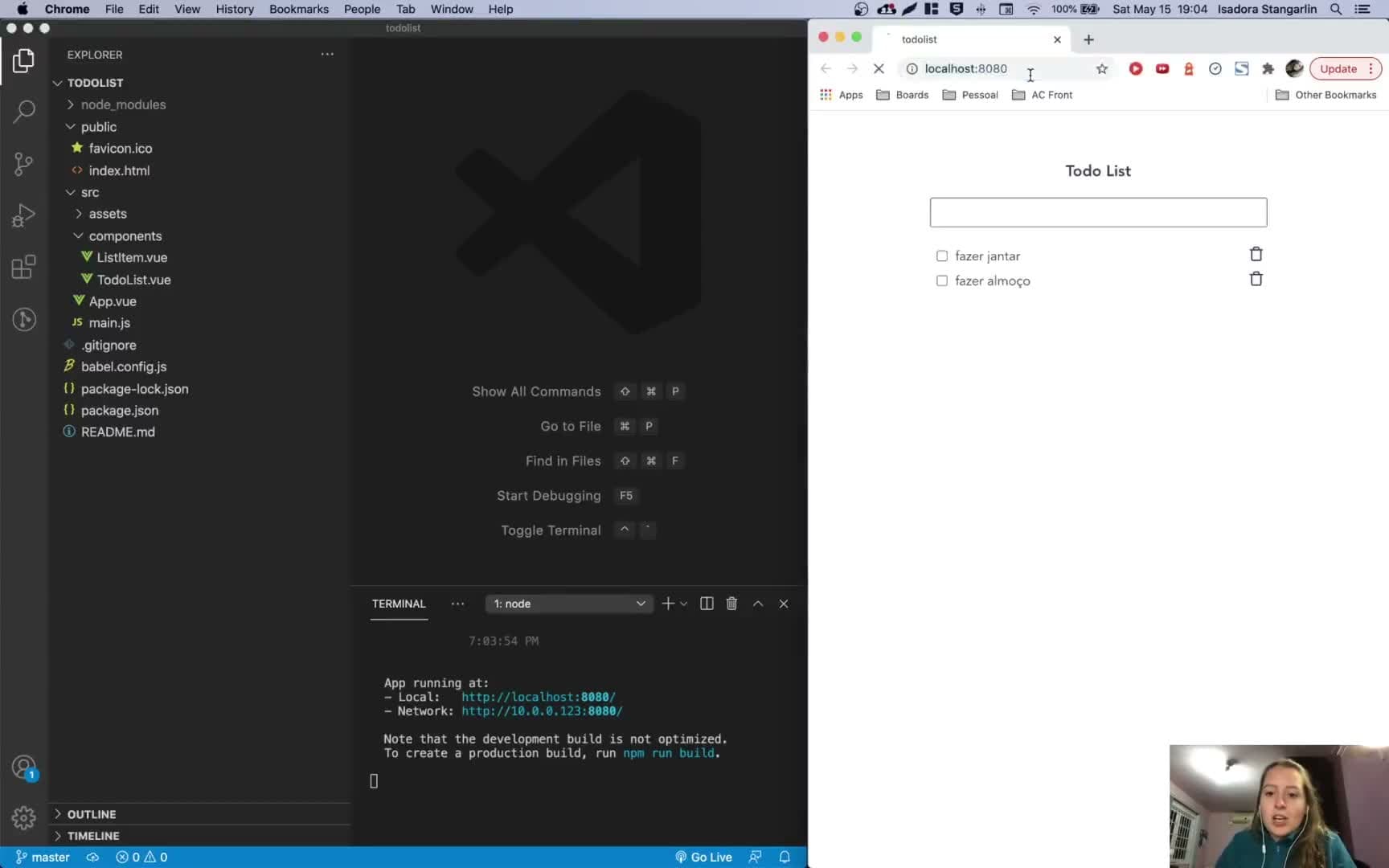Focus the Todo List text input

point(1098,212)
